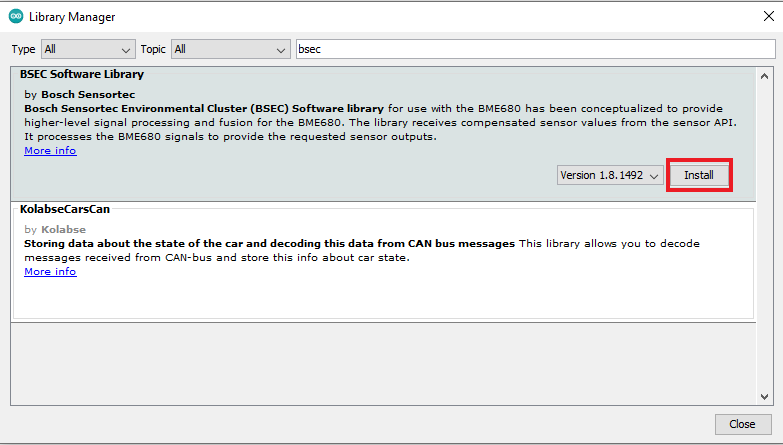
Task: Click the Close button at bottom
Action: pyautogui.click(x=742, y=424)
